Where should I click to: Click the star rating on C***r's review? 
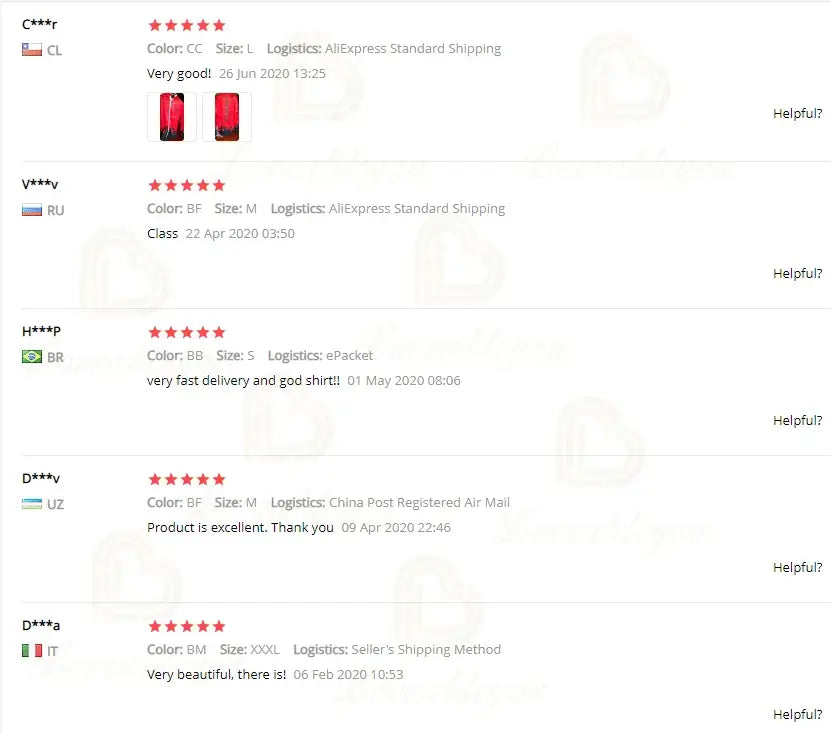[x=187, y=25]
